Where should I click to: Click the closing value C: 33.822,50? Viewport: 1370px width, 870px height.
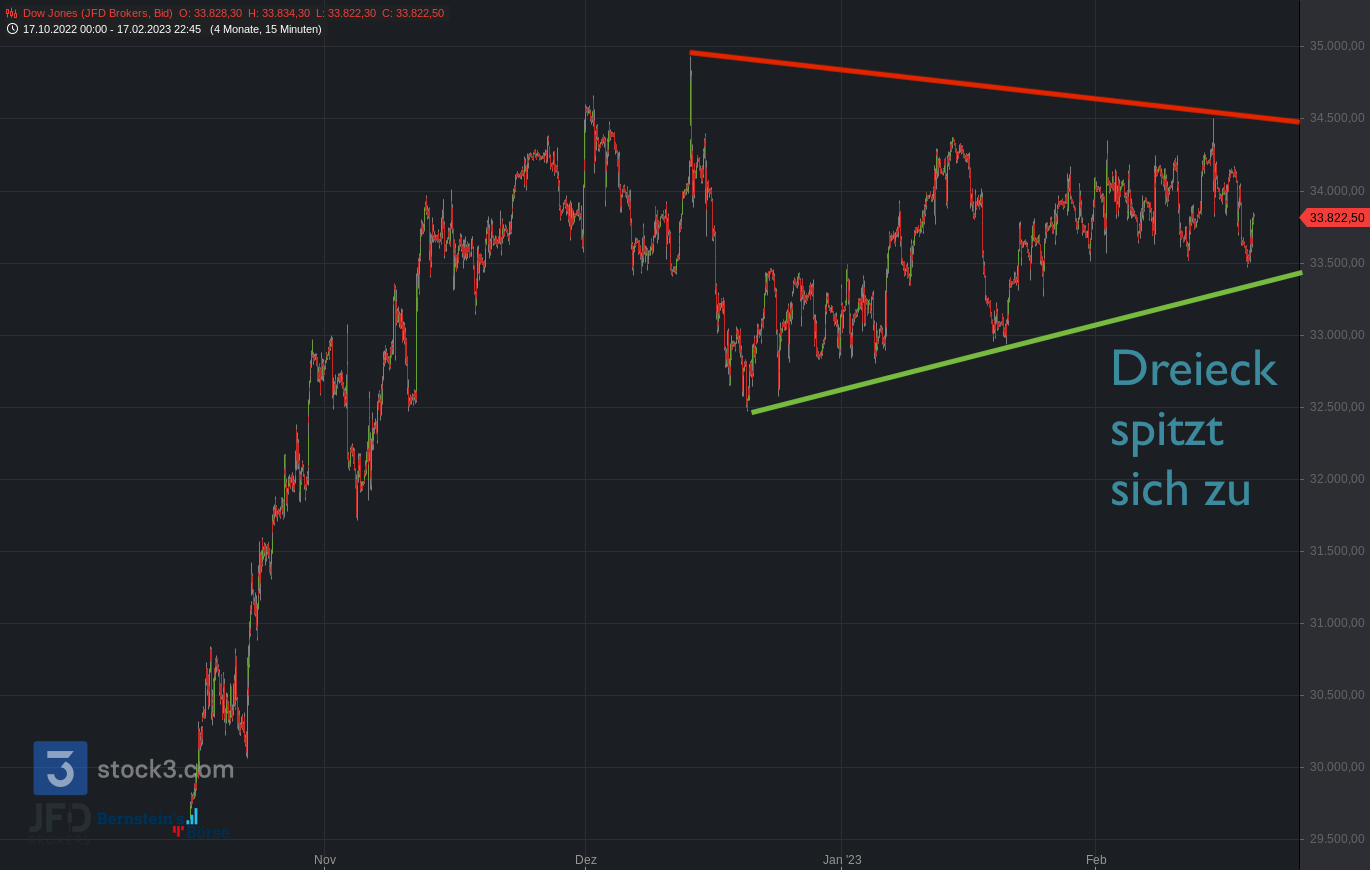coord(413,13)
